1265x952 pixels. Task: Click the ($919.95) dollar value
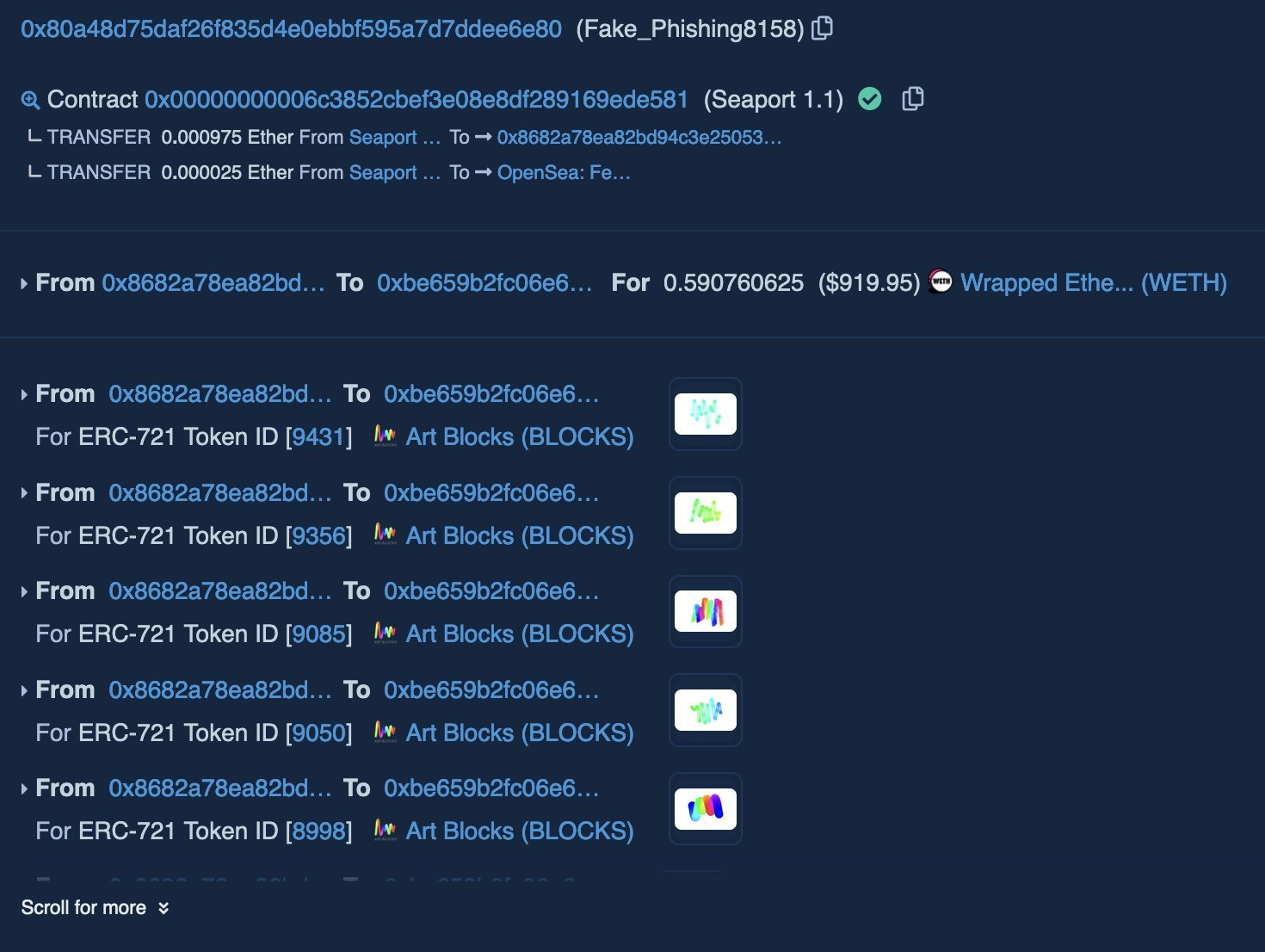pos(869,283)
